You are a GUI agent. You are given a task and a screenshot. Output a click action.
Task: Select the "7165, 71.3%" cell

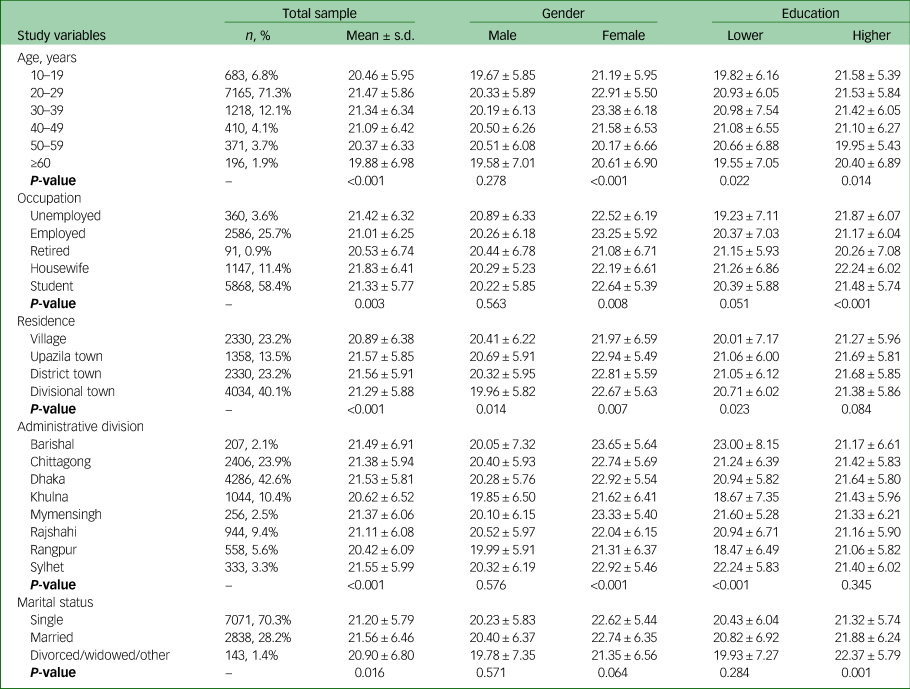coord(254,92)
